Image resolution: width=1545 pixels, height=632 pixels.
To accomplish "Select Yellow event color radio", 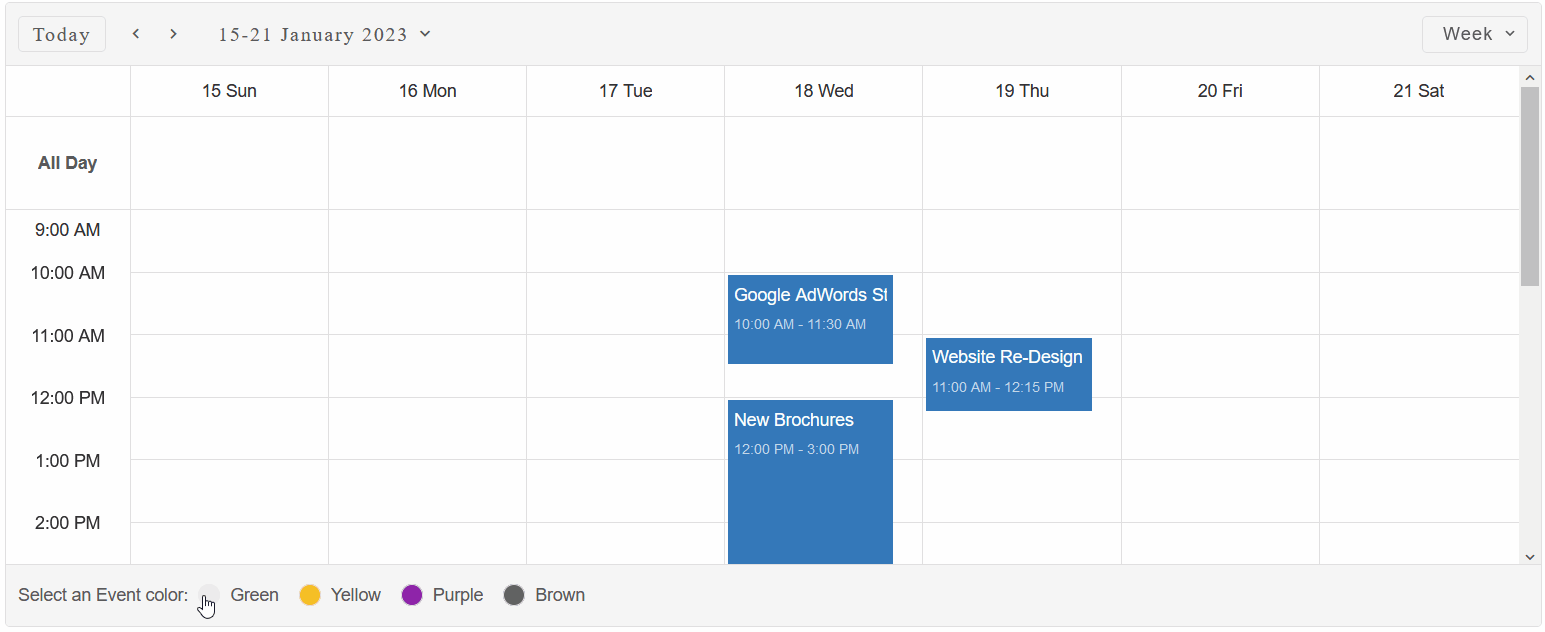I will pyautogui.click(x=310, y=595).
